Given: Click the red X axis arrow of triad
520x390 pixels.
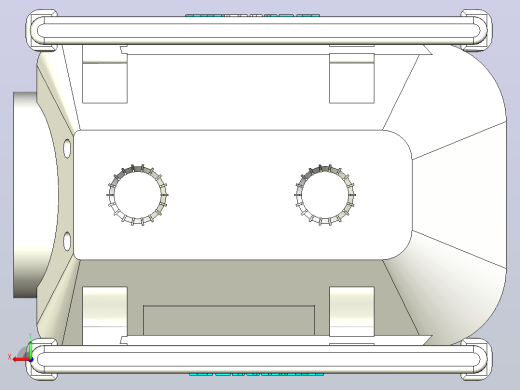Looking at the screenshot, I should tap(21, 360).
